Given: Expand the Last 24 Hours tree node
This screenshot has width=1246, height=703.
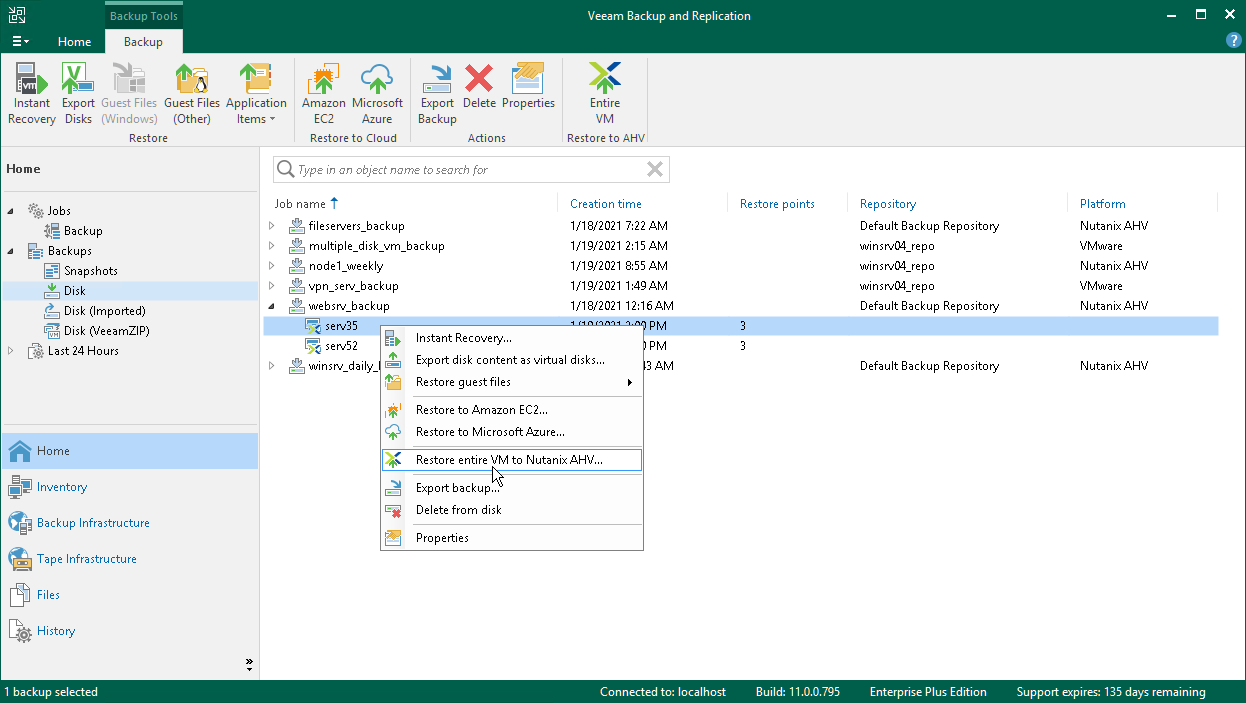Looking at the screenshot, I should 11,351.
